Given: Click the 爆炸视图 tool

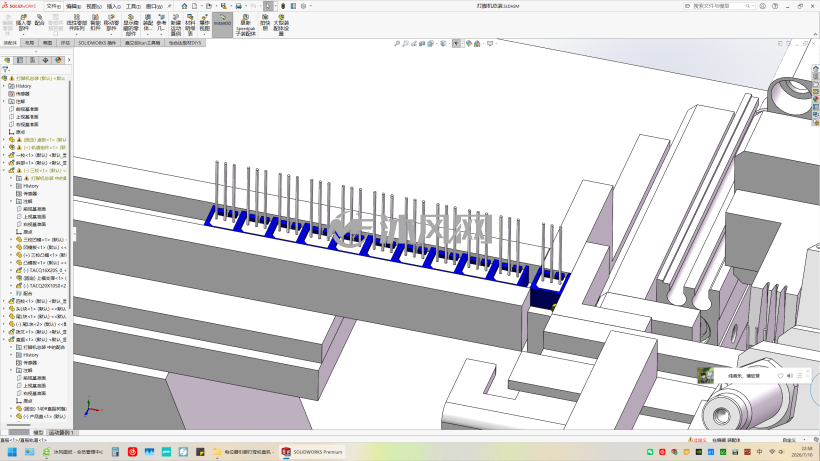Looking at the screenshot, I should coord(204,23).
